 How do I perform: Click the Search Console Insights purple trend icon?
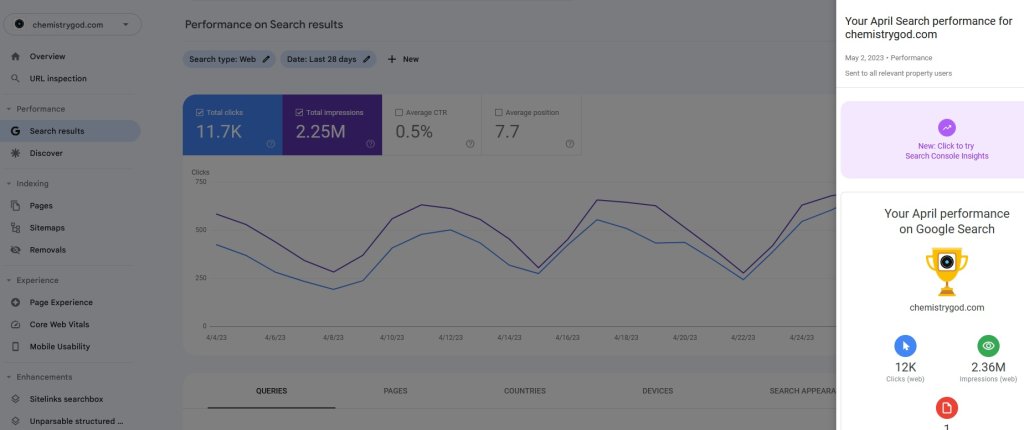tap(947, 127)
